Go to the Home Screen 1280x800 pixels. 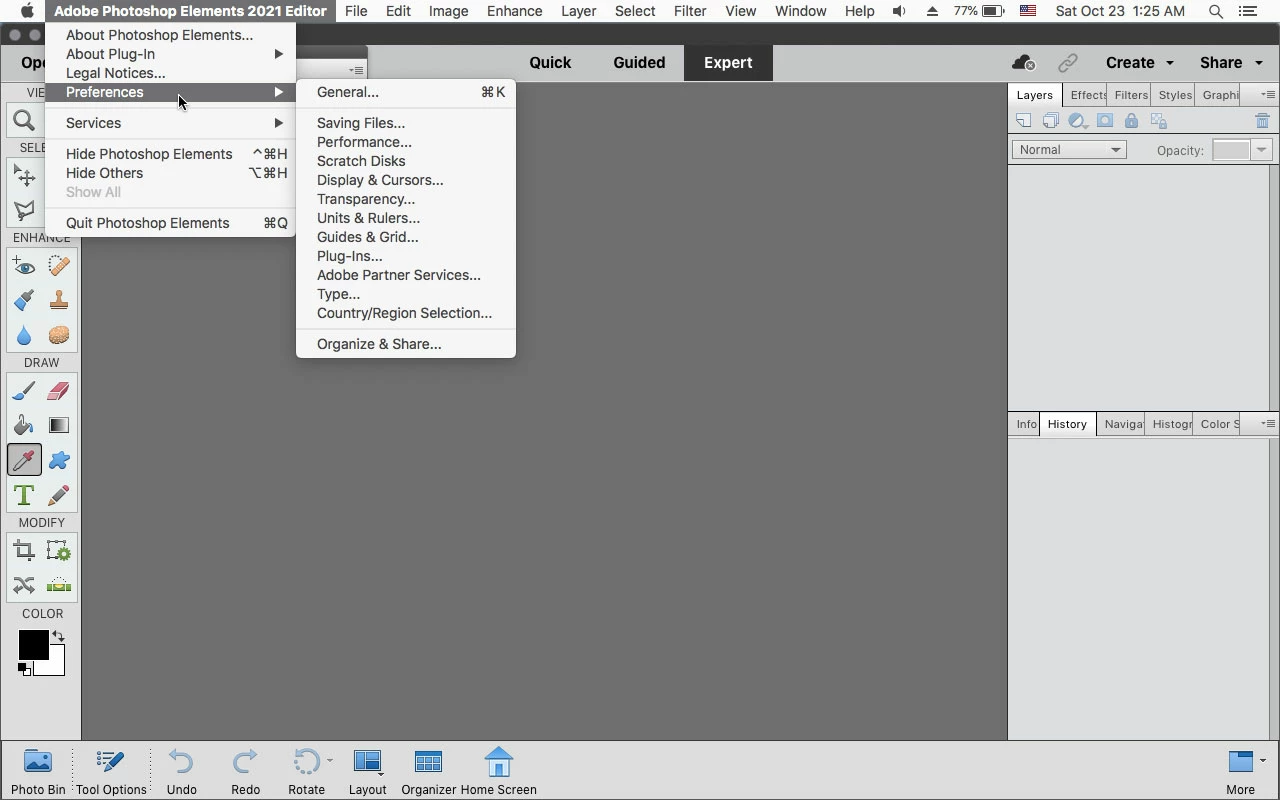pos(498,772)
